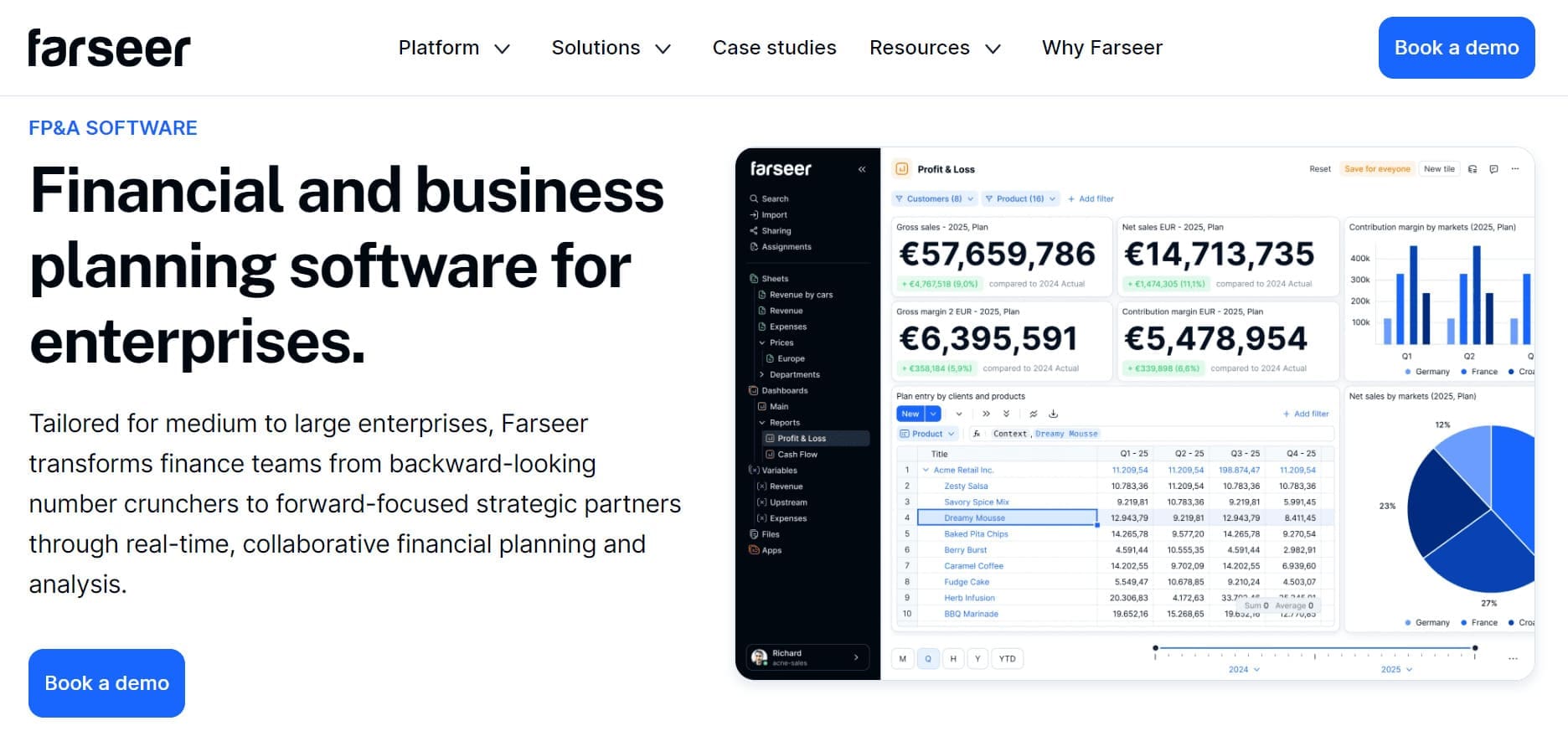
Task: Click the Save for everyone button
Action: click(1377, 169)
